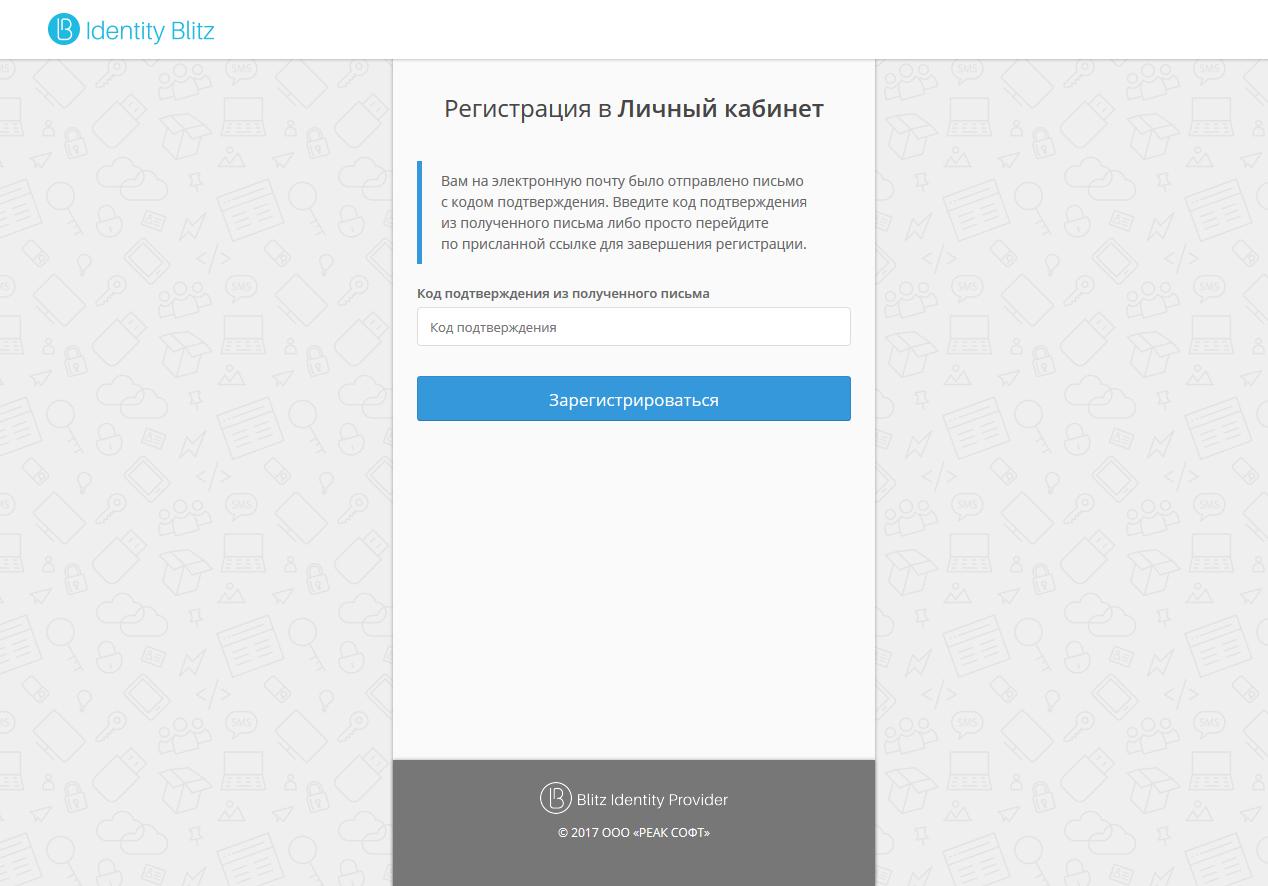Click the notice line "из полученного письма либо"
Screen dimensions: 1268x886
604,223
